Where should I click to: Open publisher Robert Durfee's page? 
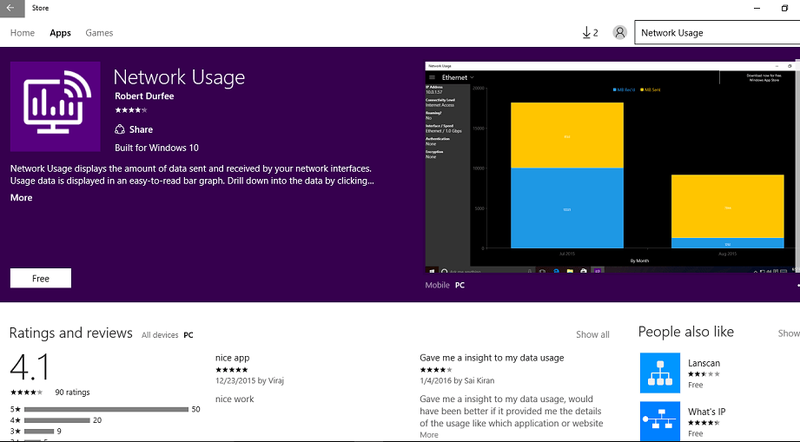(x=144, y=96)
